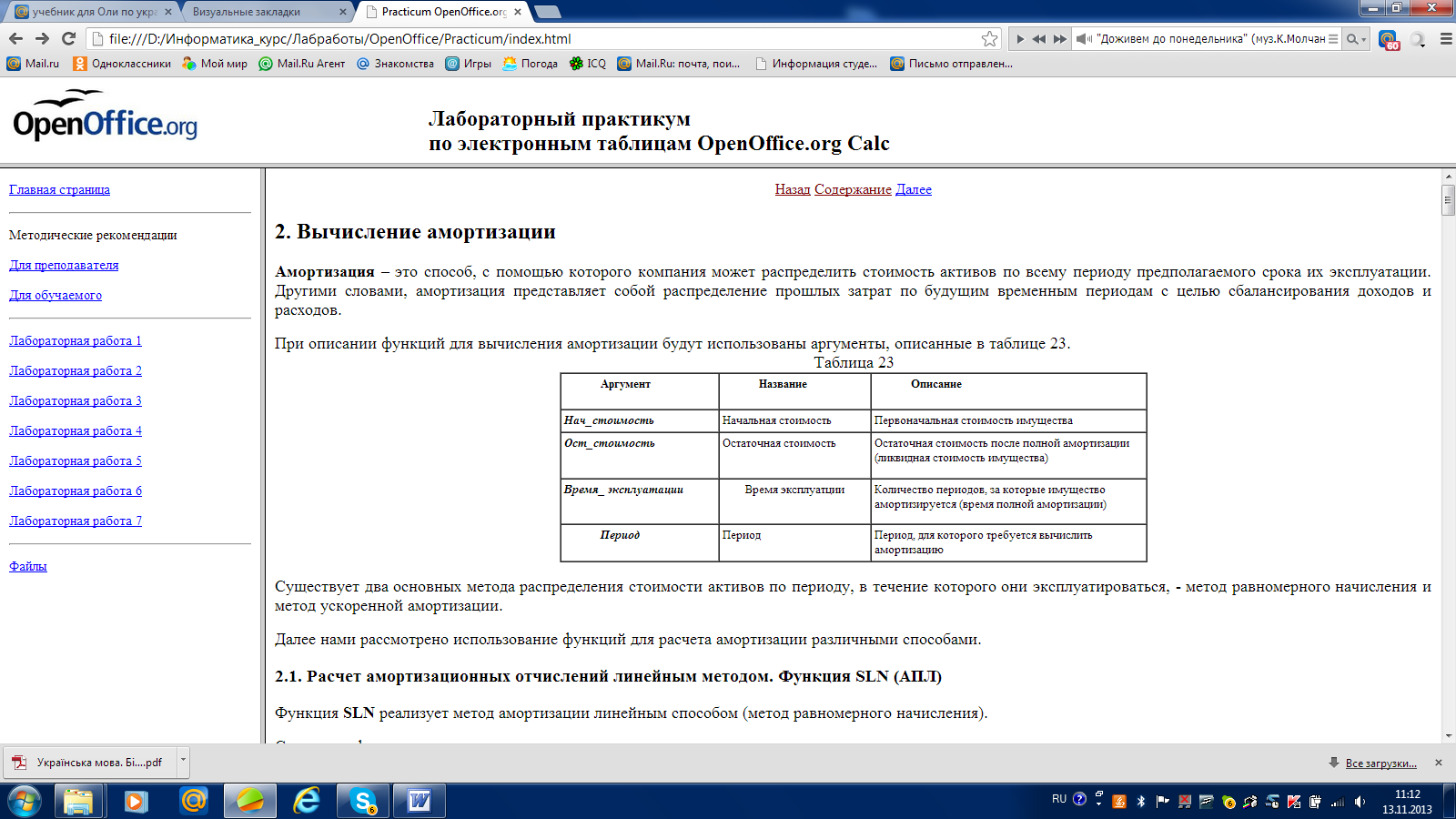Viewport: 1456px width, 819px height.
Task: Open the ICQ bookmark
Action: (x=587, y=64)
